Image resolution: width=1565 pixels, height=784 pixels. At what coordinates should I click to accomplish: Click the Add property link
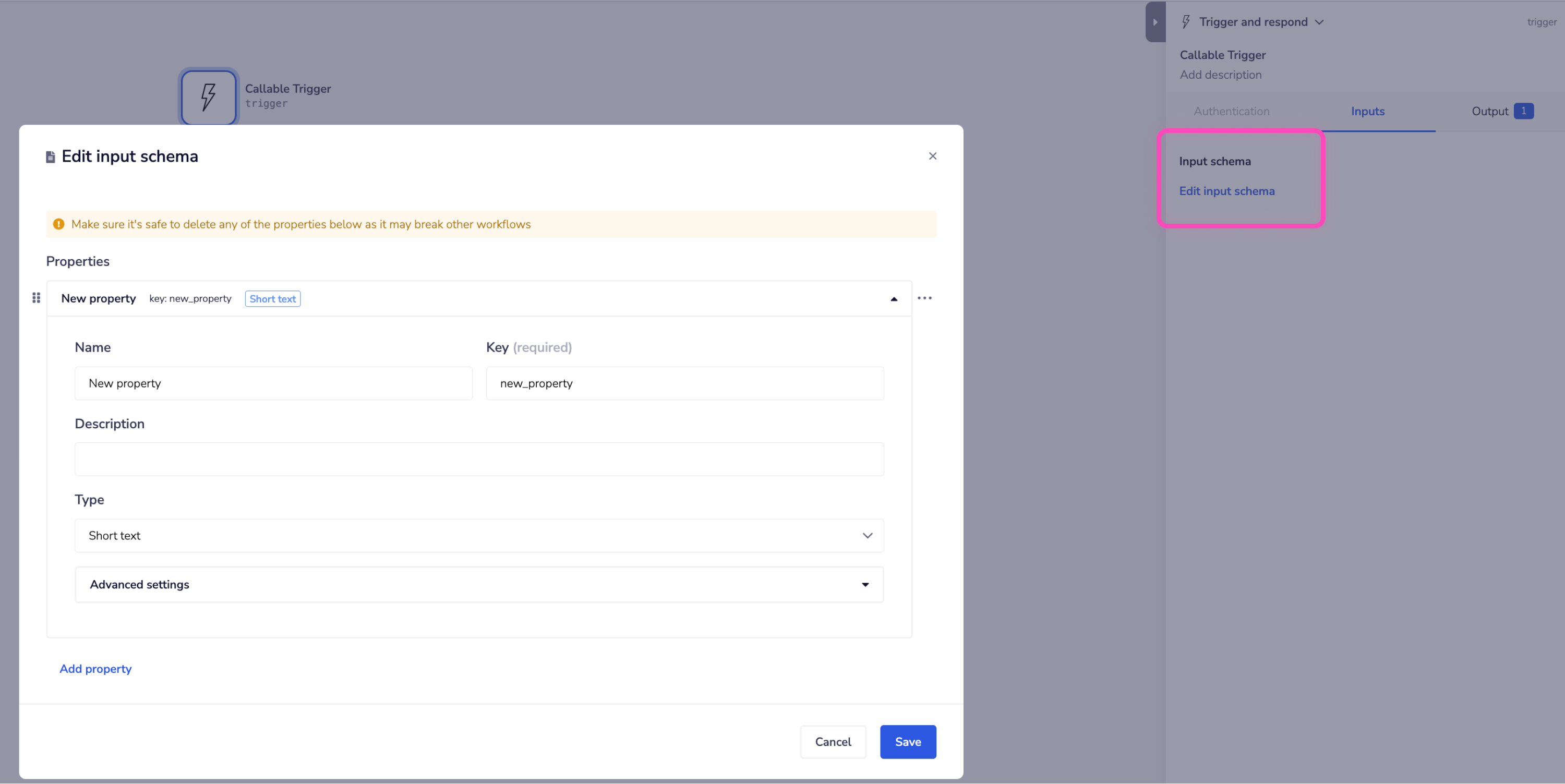(x=95, y=668)
